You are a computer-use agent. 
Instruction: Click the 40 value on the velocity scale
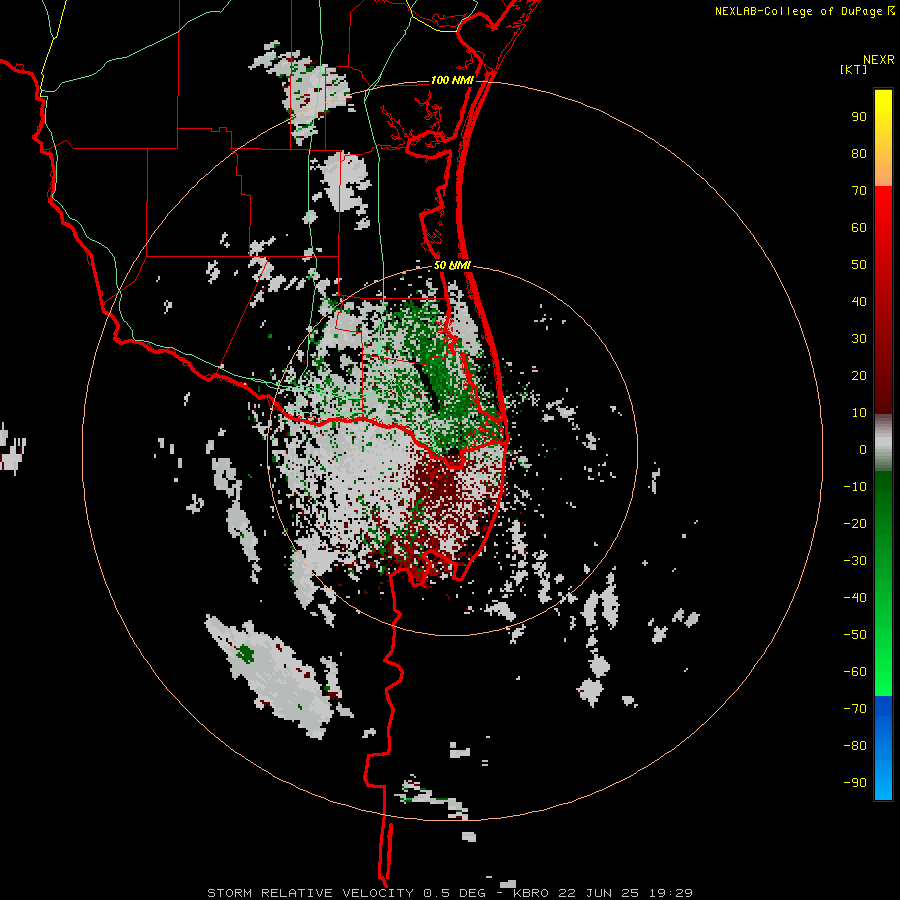coord(859,302)
